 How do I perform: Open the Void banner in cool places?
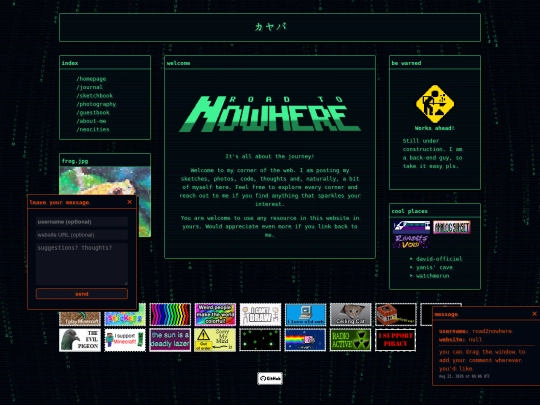[x=411, y=241]
